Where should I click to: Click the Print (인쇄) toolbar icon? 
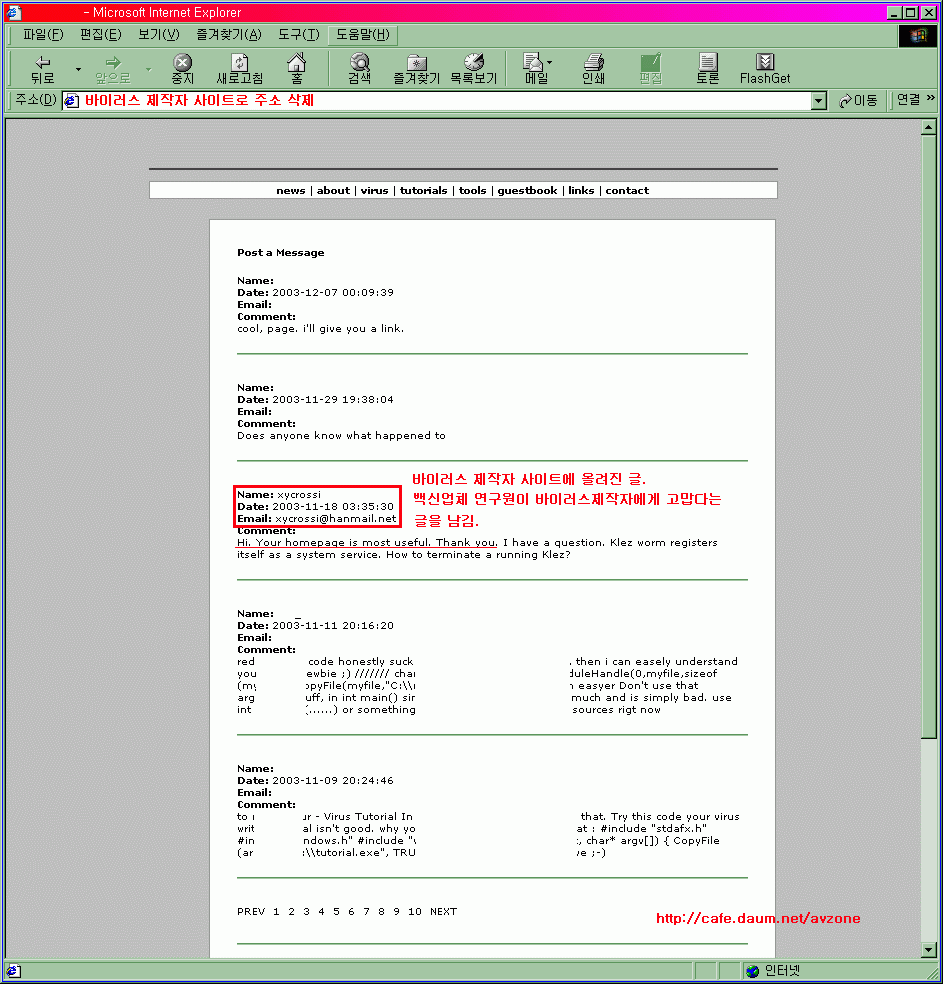click(x=593, y=68)
